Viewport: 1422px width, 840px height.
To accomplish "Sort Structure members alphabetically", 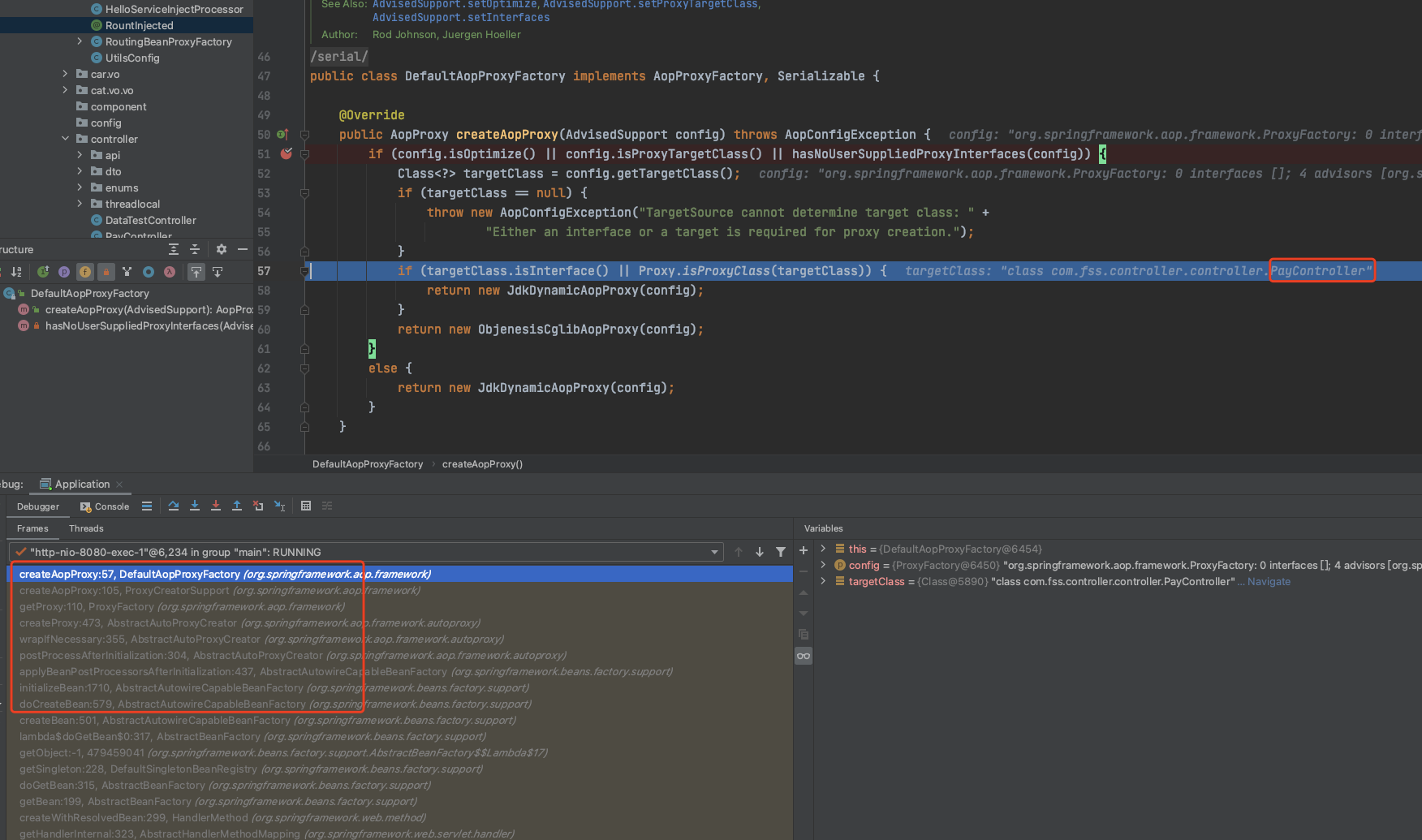I will tap(16, 272).
